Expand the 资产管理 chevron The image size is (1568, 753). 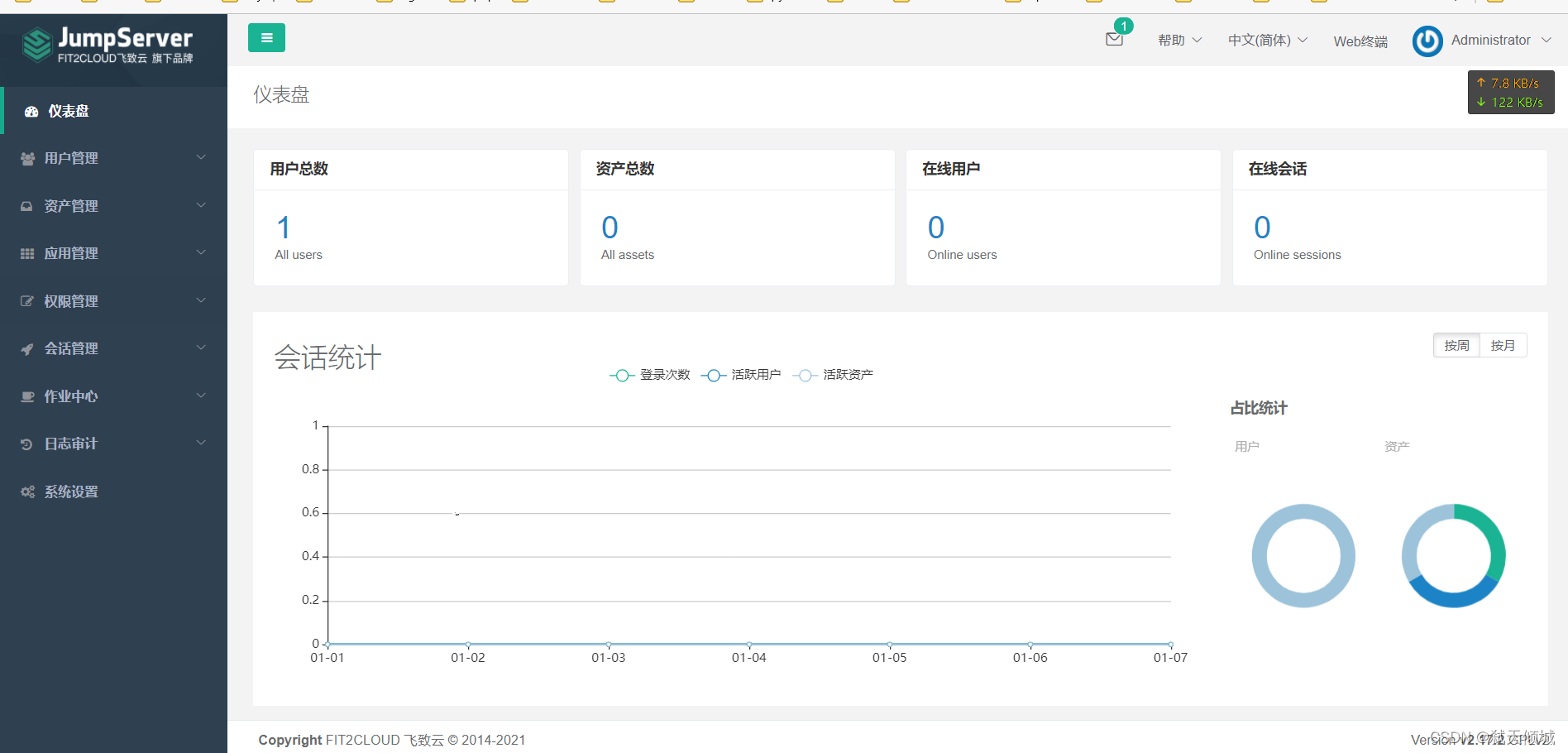click(201, 205)
